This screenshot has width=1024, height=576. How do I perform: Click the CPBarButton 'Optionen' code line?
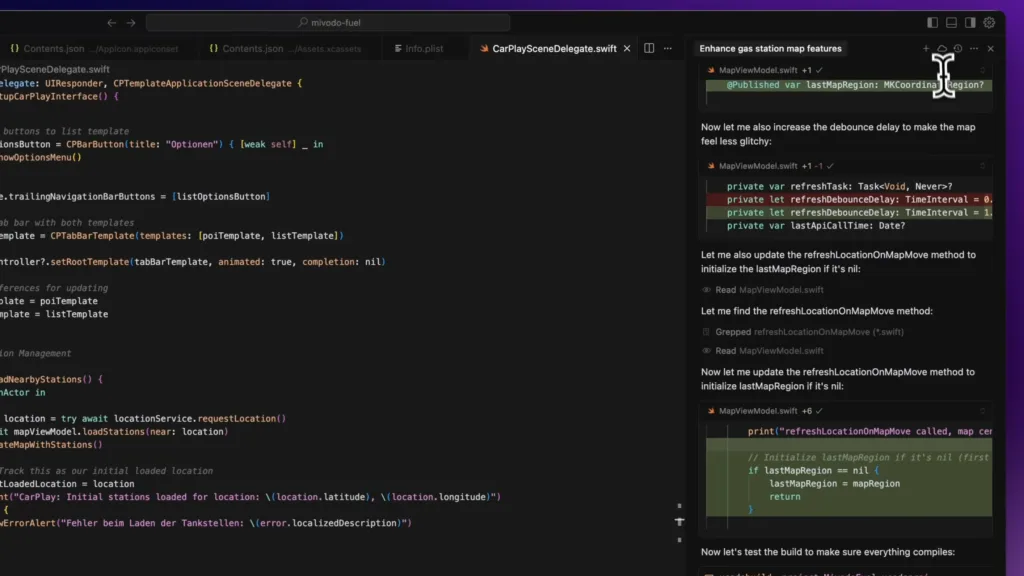pyautogui.click(x=161, y=144)
